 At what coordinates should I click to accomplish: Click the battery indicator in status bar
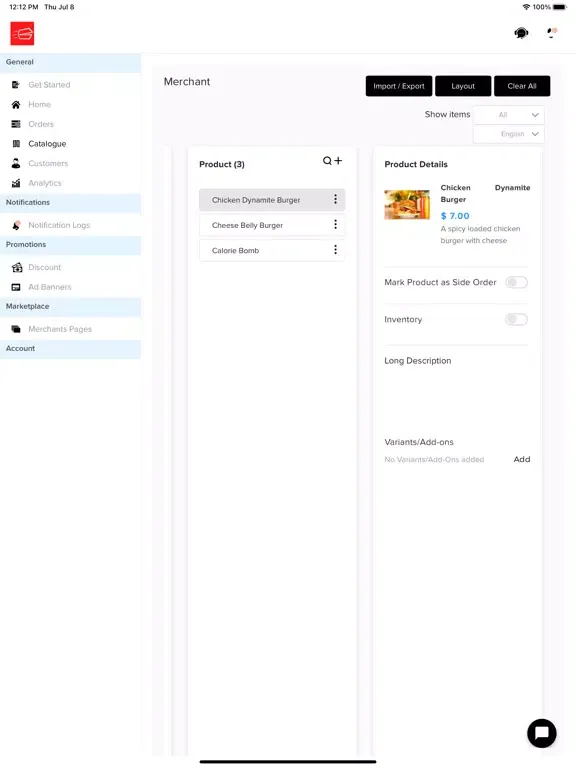559,7
